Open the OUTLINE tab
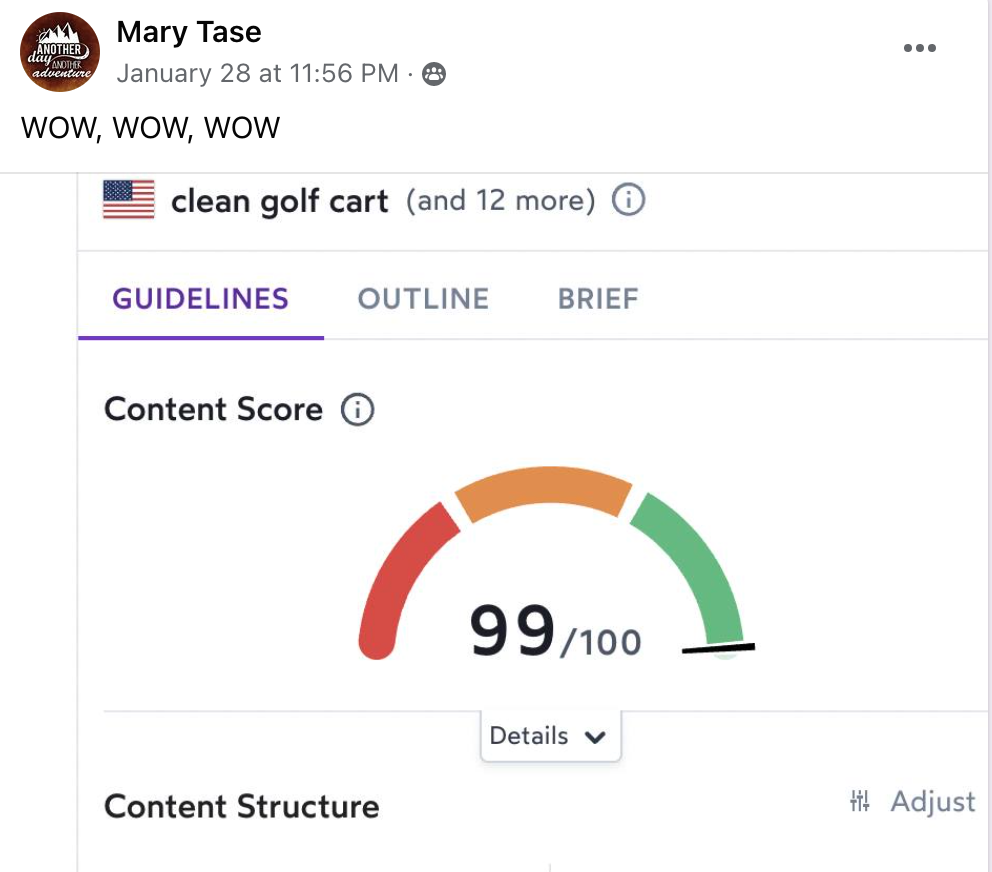992x872 pixels. pos(423,299)
